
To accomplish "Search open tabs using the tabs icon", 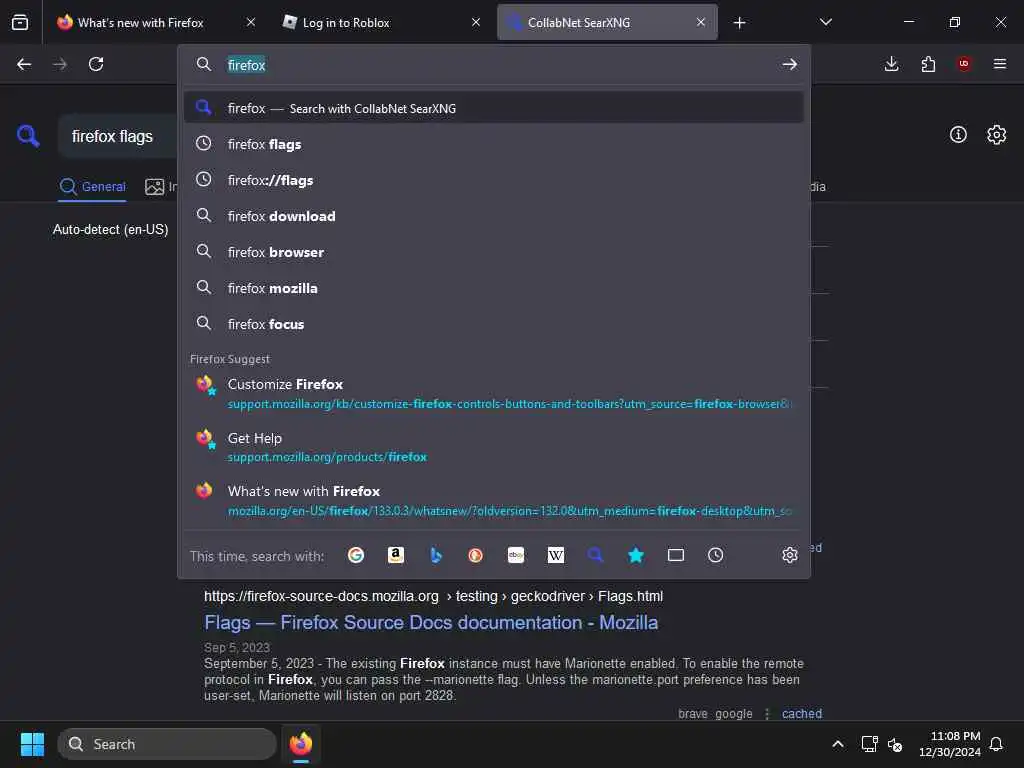I will pyautogui.click(x=676, y=555).
